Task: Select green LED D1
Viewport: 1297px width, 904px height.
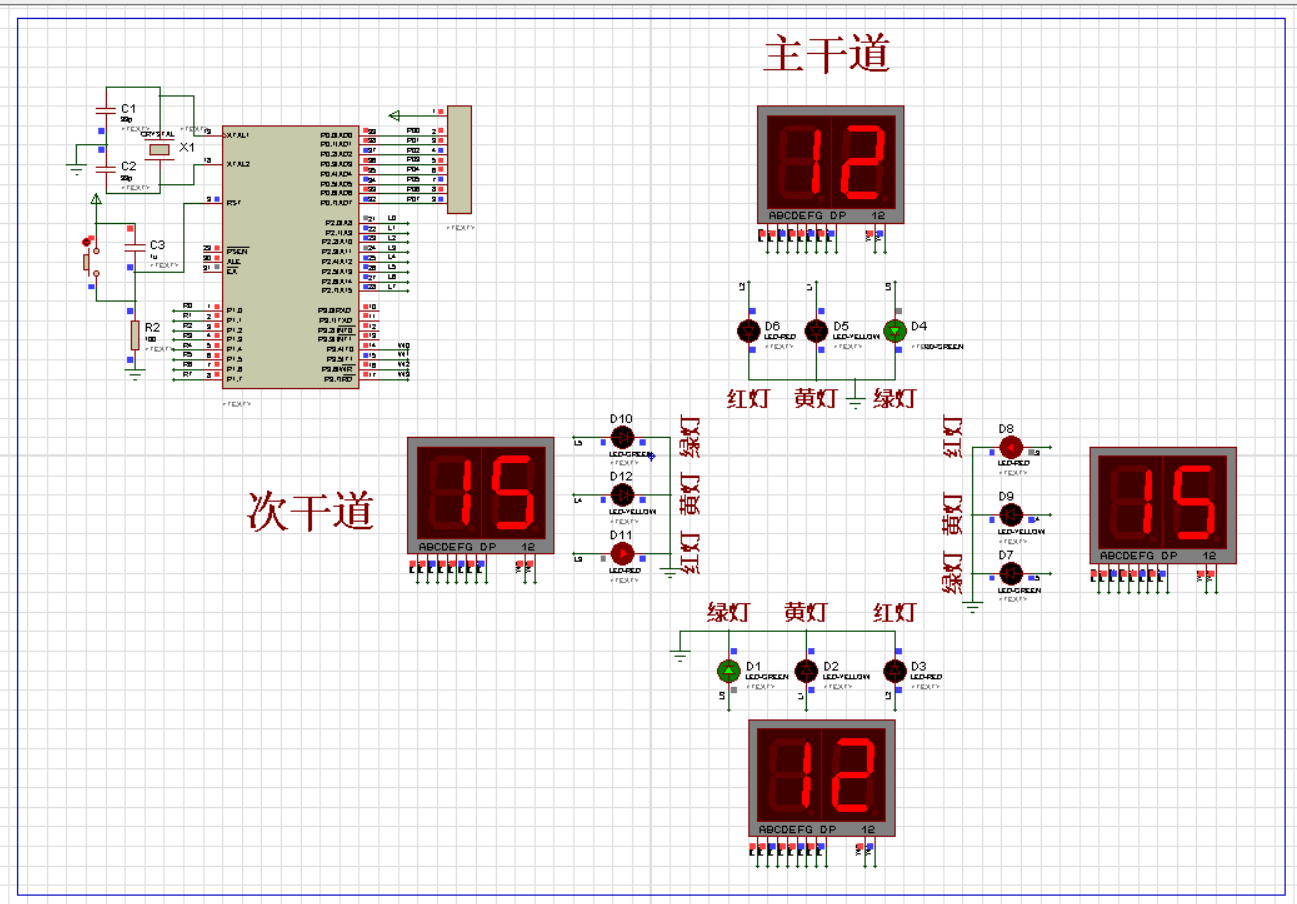Action: coord(729,670)
